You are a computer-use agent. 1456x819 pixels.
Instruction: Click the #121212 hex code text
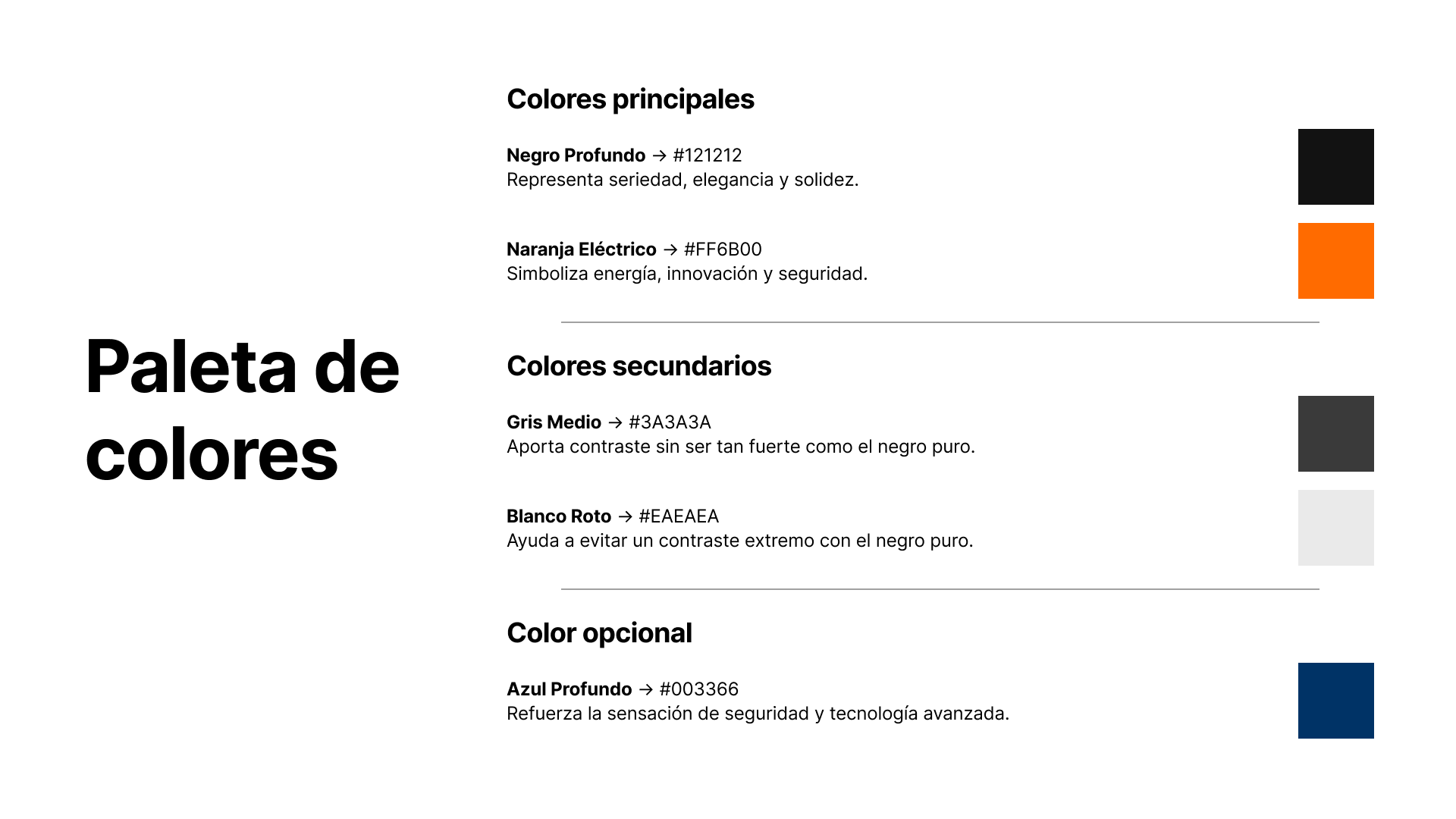pyautogui.click(x=708, y=155)
